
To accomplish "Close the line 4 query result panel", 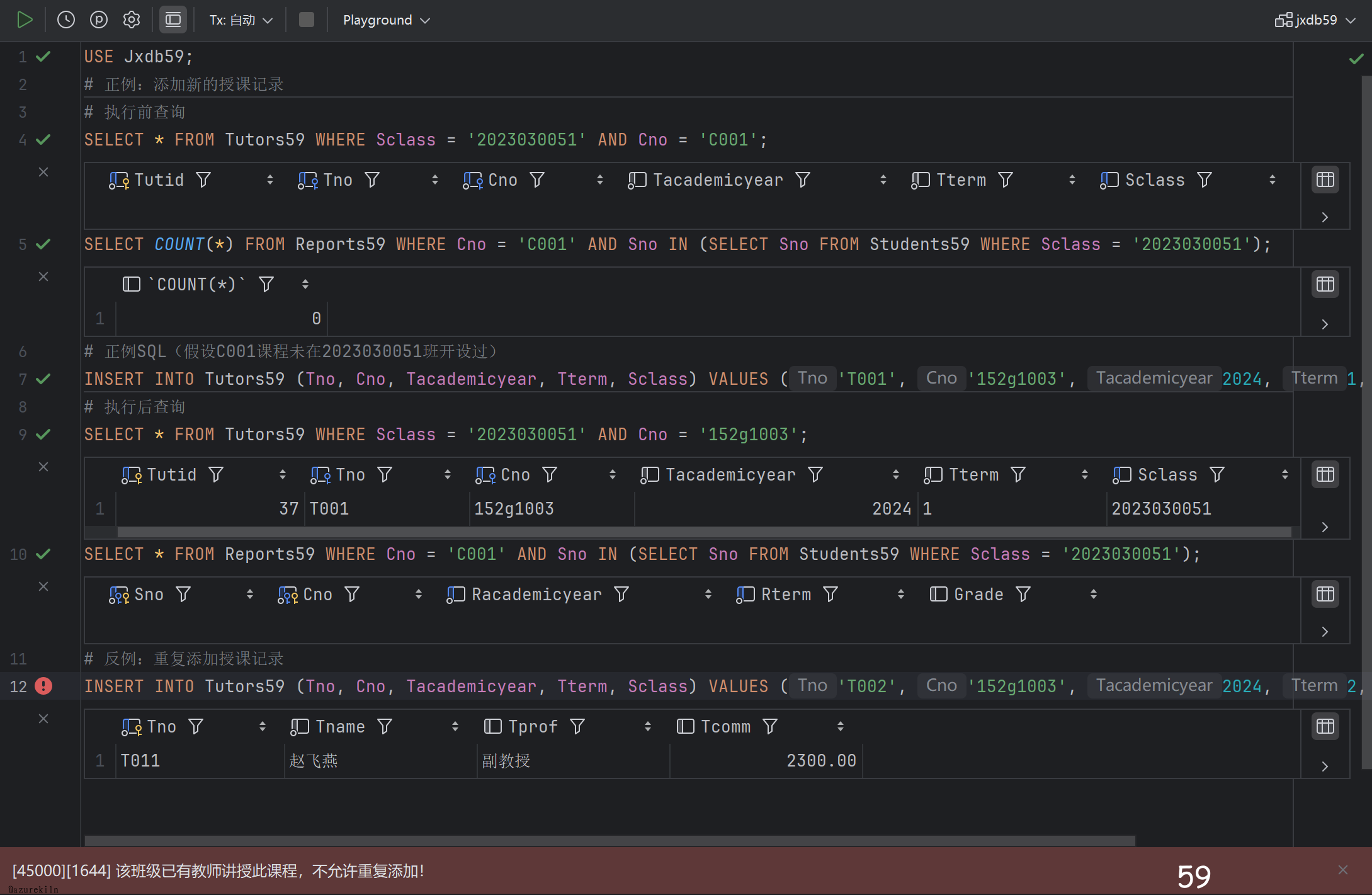I will pos(43,172).
